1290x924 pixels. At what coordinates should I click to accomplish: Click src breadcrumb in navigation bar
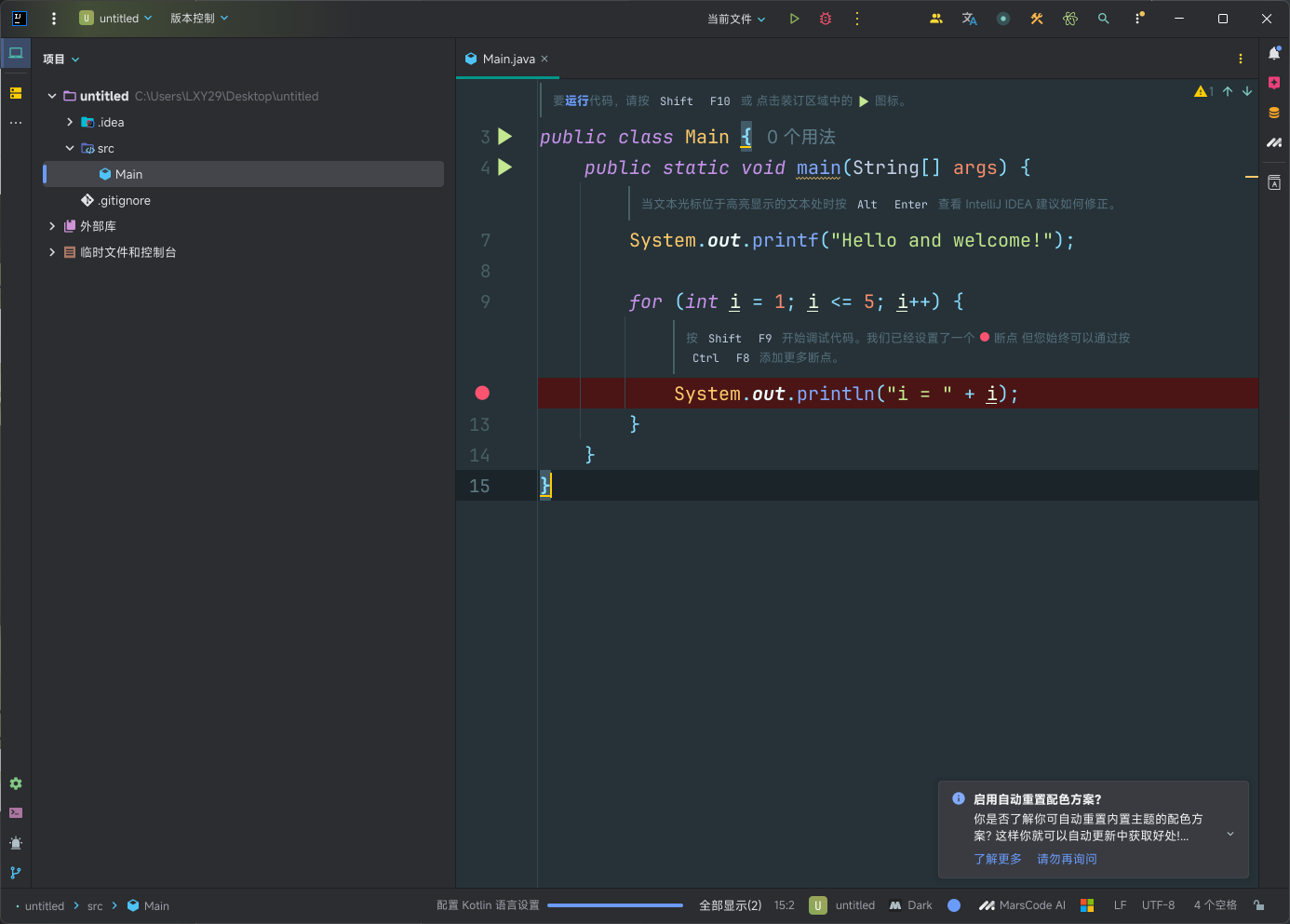95,905
